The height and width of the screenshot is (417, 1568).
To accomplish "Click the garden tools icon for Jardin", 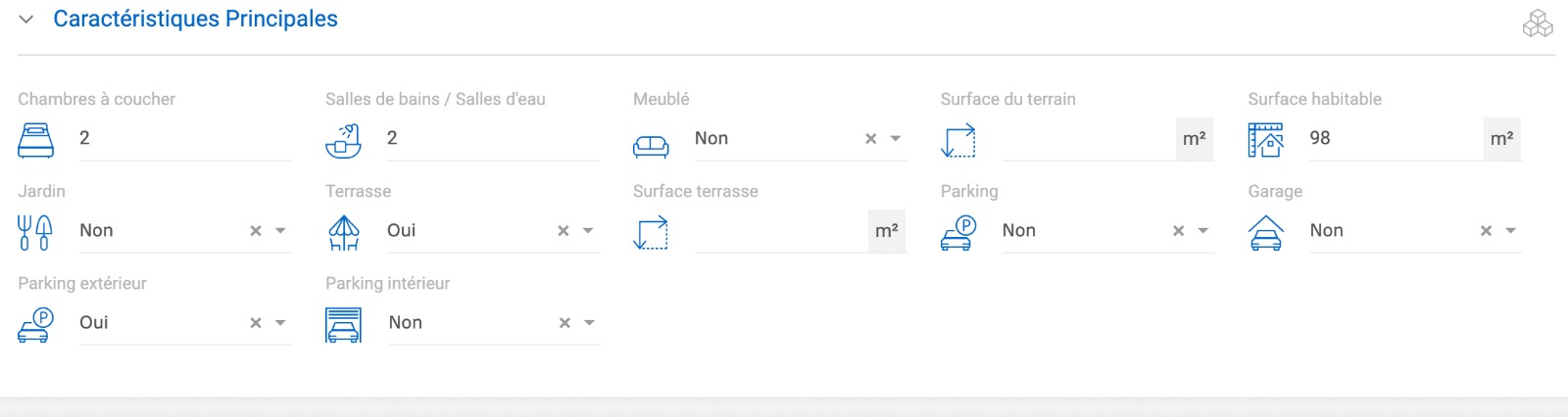I will click(x=35, y=232).
